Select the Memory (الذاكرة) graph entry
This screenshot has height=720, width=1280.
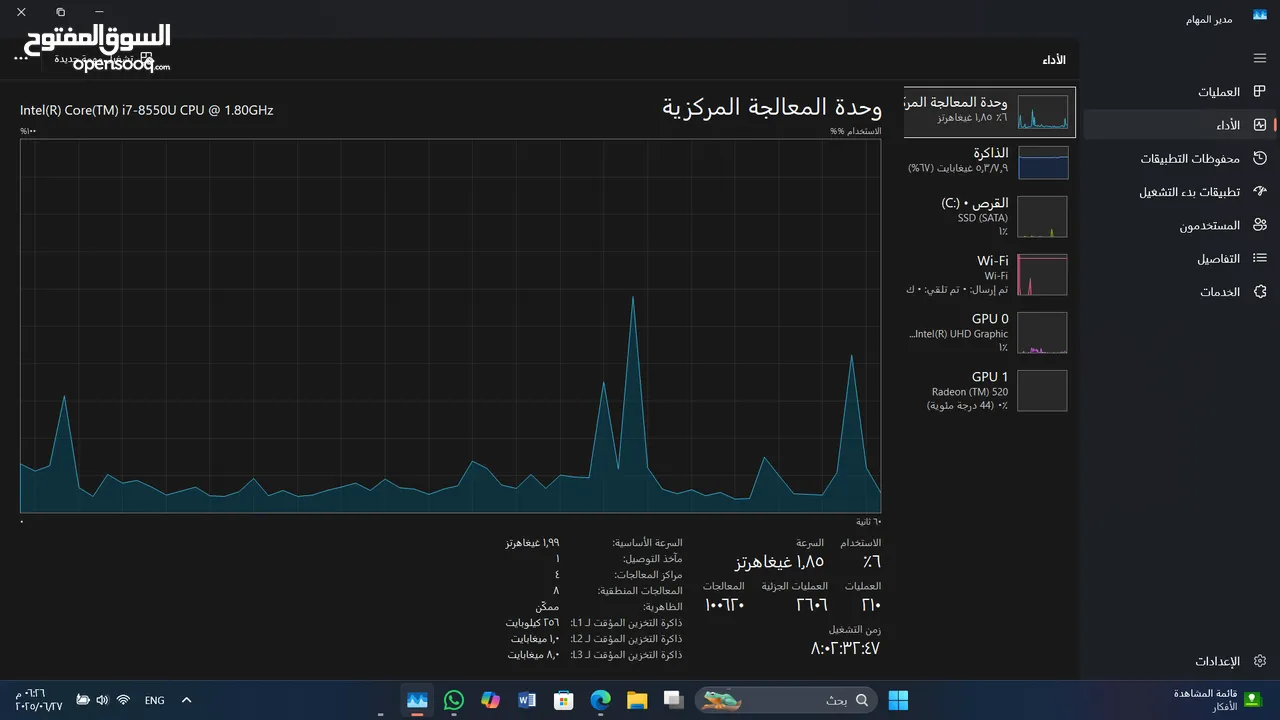[988, 161]
